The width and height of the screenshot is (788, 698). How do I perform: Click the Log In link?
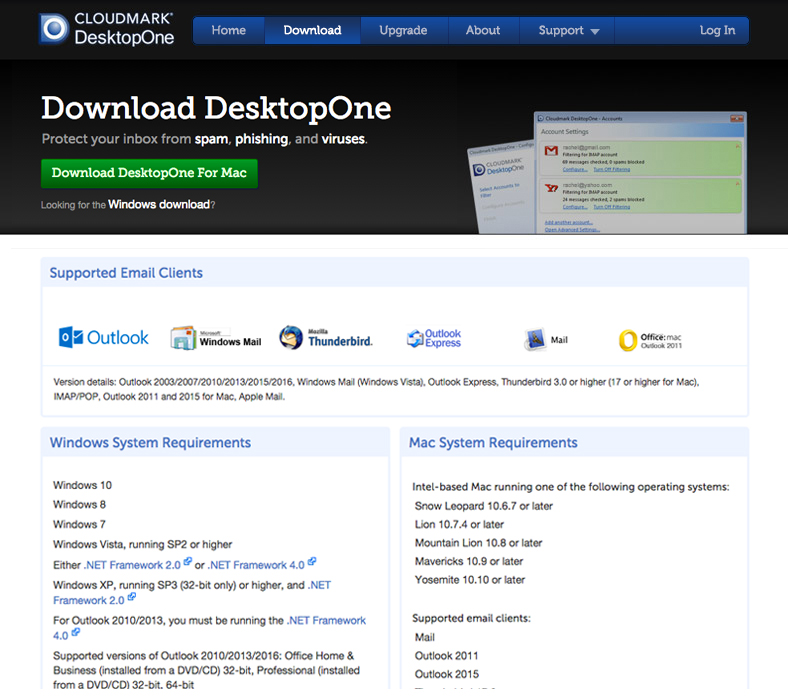coord(717,30)
